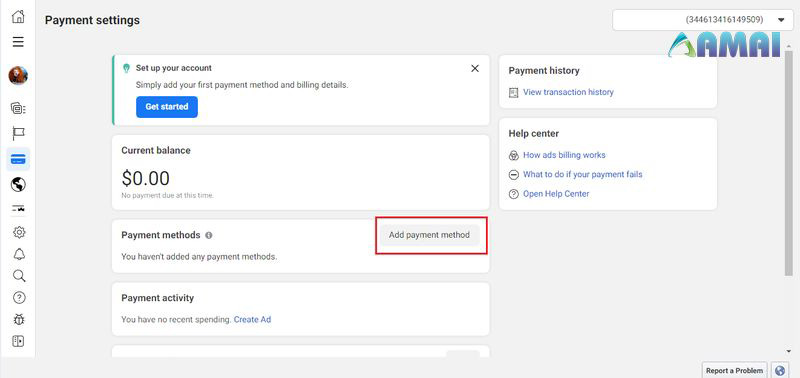This screenshot has height=378, width=800.
Task: Click the lightbulb icon in setup banner
Action: (127, 68)
